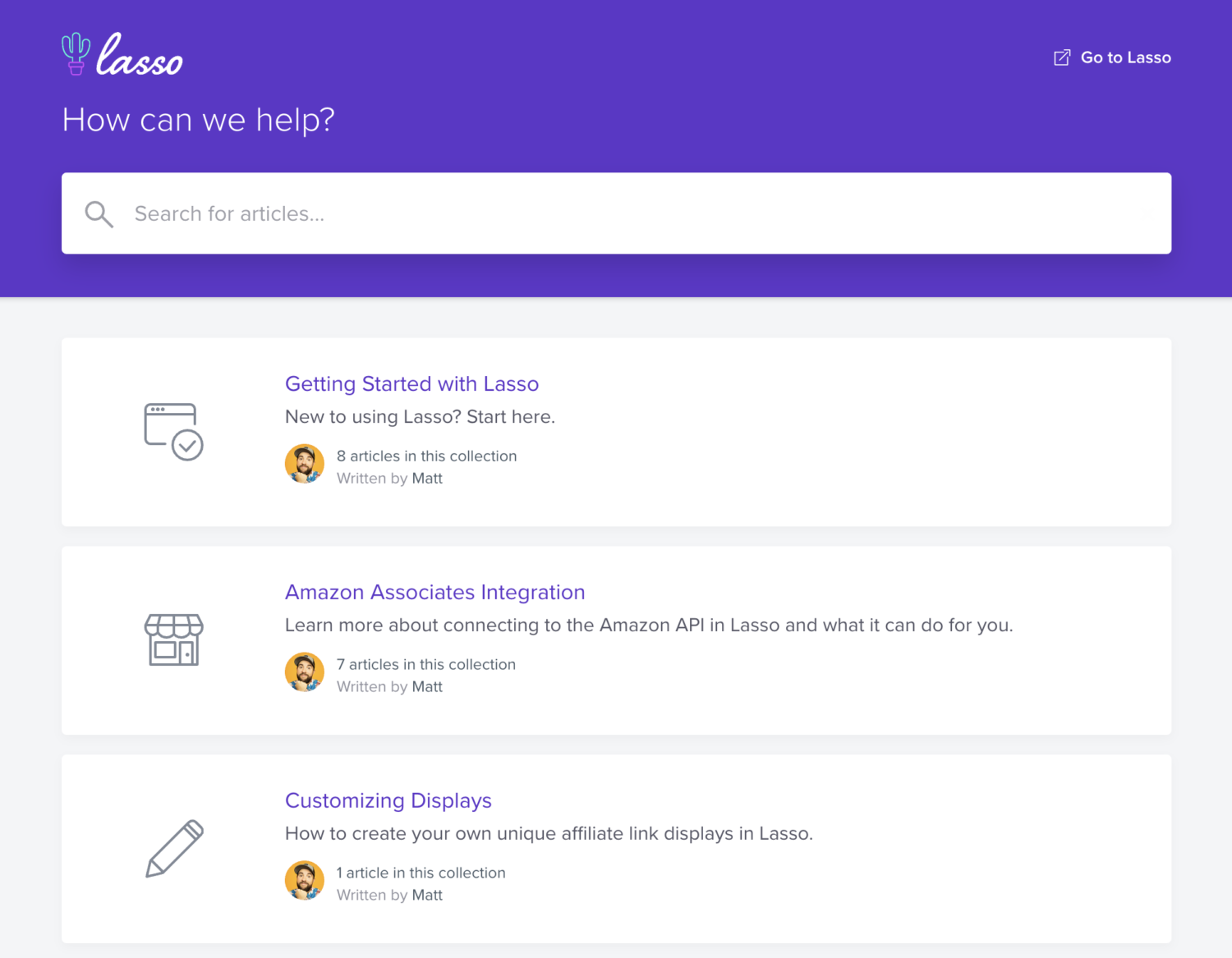Click Matt's avatar in Customizing Displays card

pyautogui.click(x=305, y=881)
